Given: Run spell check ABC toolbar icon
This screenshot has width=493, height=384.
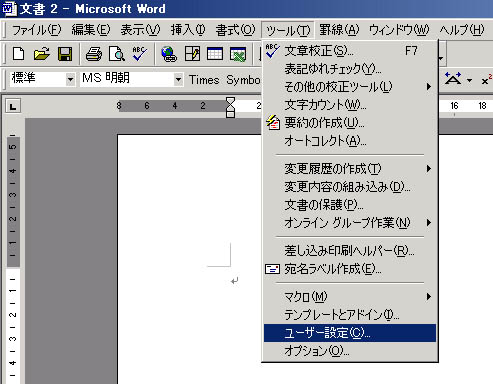Looking at the screenshot, I should point(140,54).
